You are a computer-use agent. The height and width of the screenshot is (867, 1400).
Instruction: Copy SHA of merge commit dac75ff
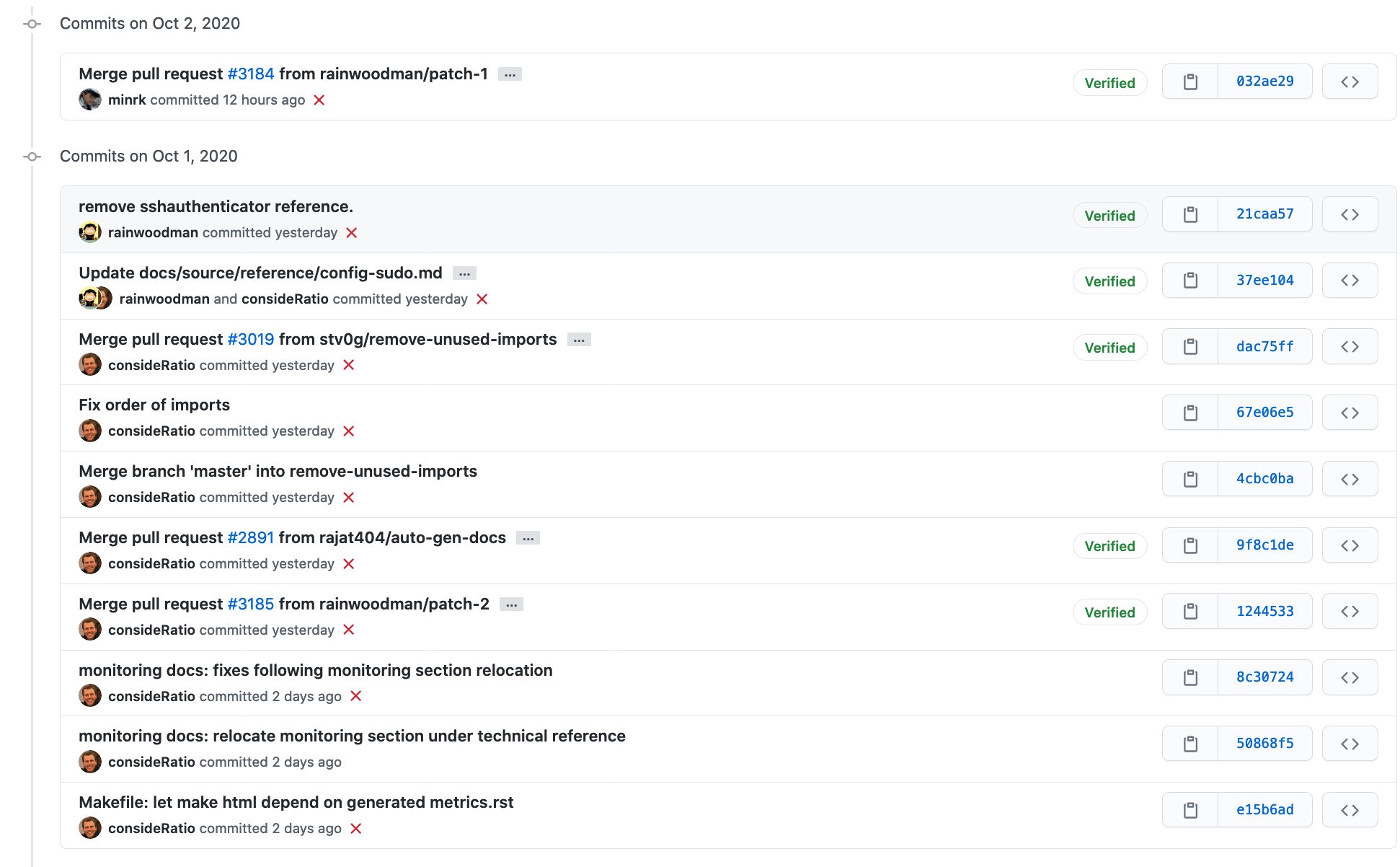pyautogui.click(x=1190, y=346)
